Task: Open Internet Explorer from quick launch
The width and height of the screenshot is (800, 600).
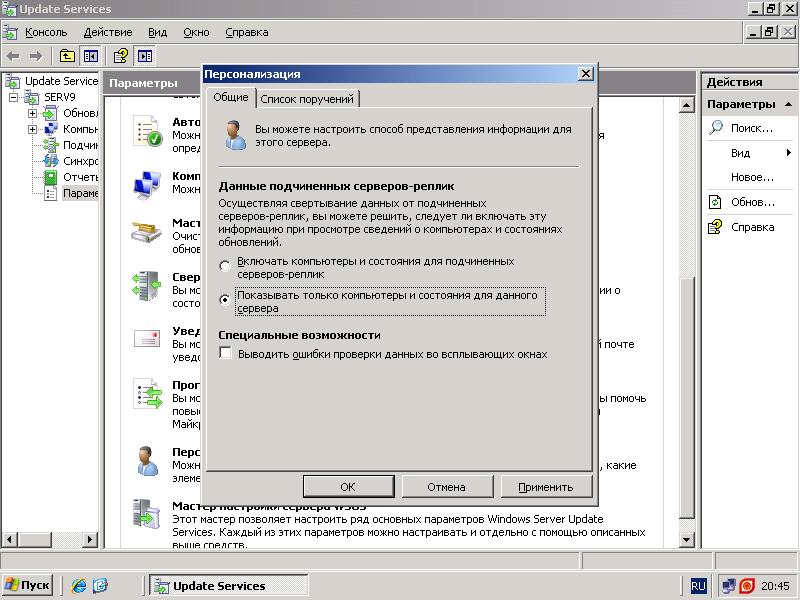Action: pyautogui.click(x=79, y=585)
